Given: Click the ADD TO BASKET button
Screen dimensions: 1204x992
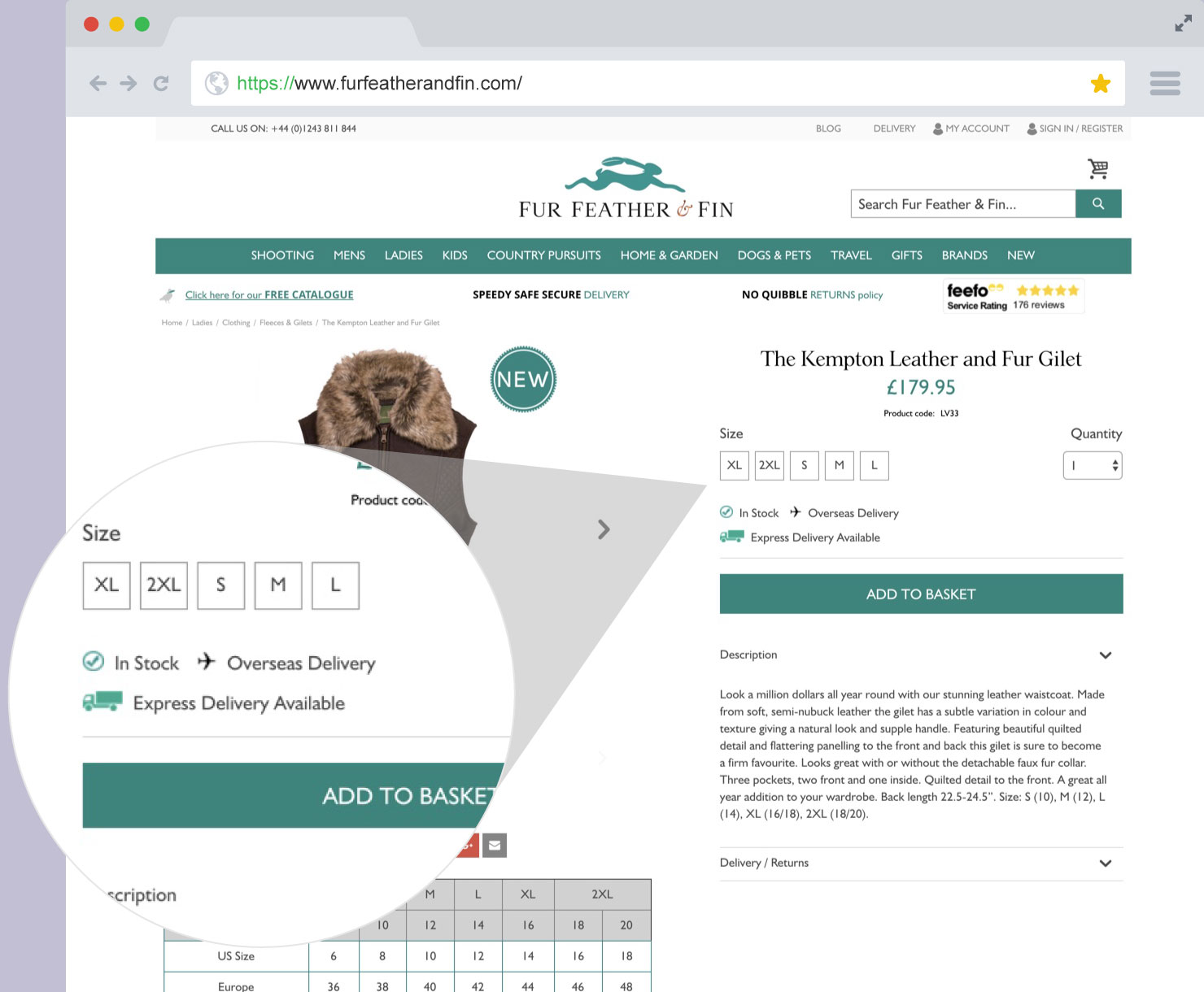Looking at the screenshot, I should click(921, 594).
